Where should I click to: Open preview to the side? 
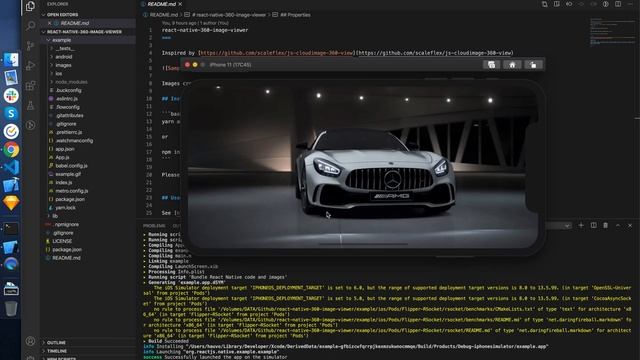point(557,4)
